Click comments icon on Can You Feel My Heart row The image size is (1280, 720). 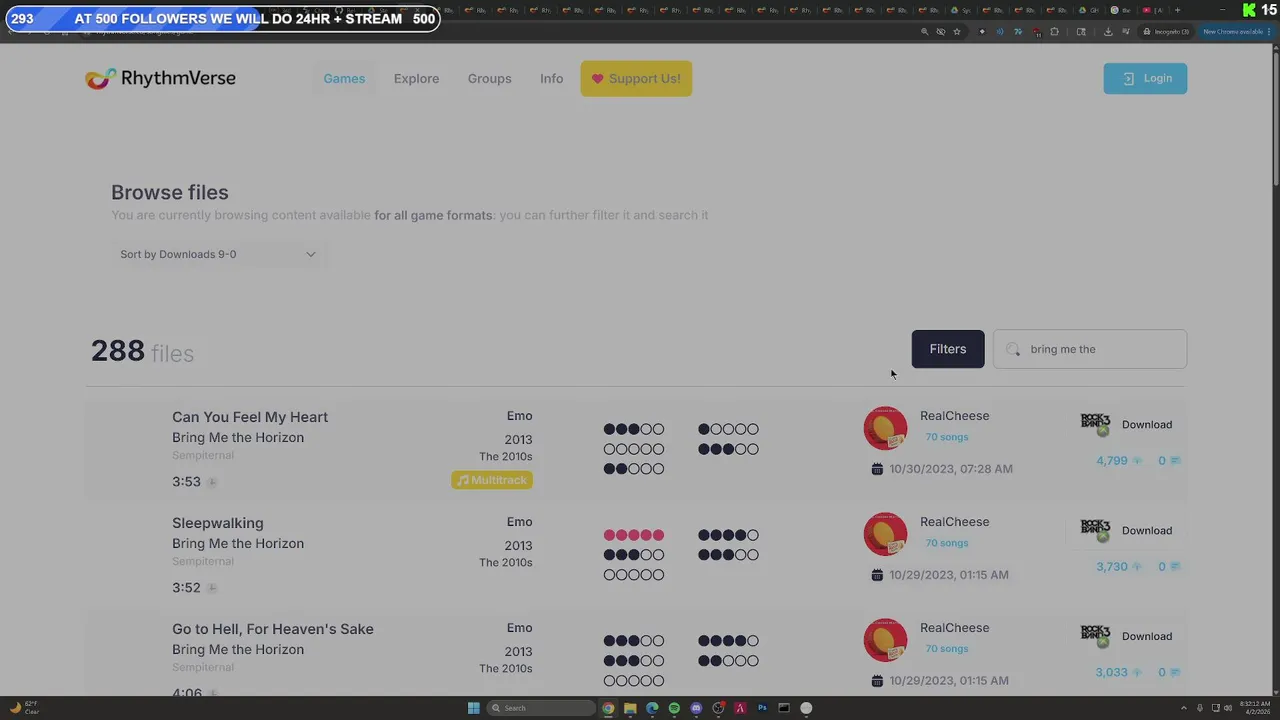point(1175,461)
